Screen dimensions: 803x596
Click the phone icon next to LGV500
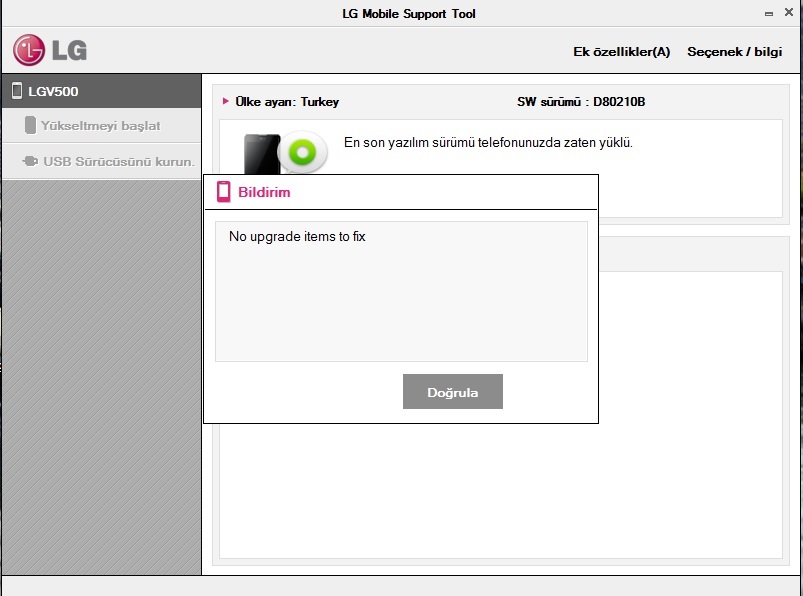click(x=17, y=91)
